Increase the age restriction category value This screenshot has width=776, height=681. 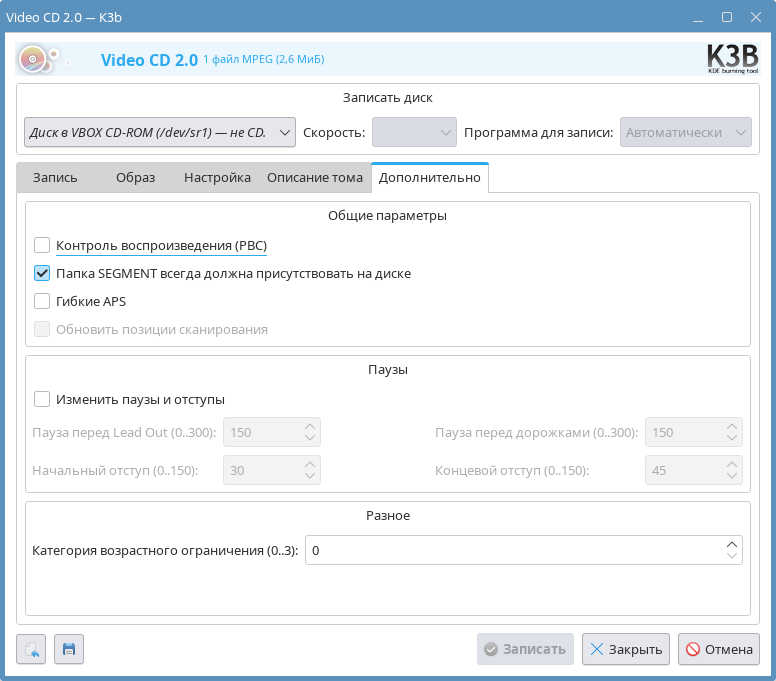[732, 544]
